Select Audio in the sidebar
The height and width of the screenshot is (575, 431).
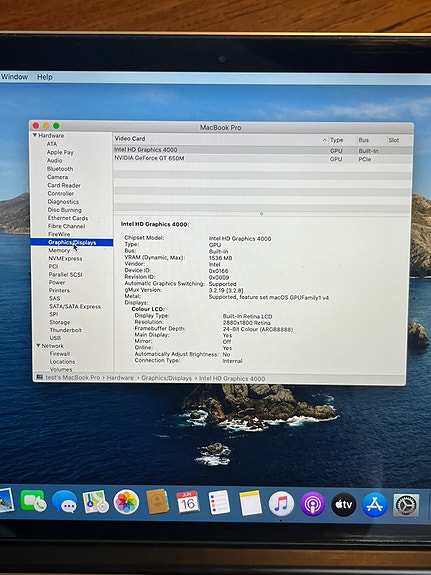pyautogui.click(x=54, y=161)
